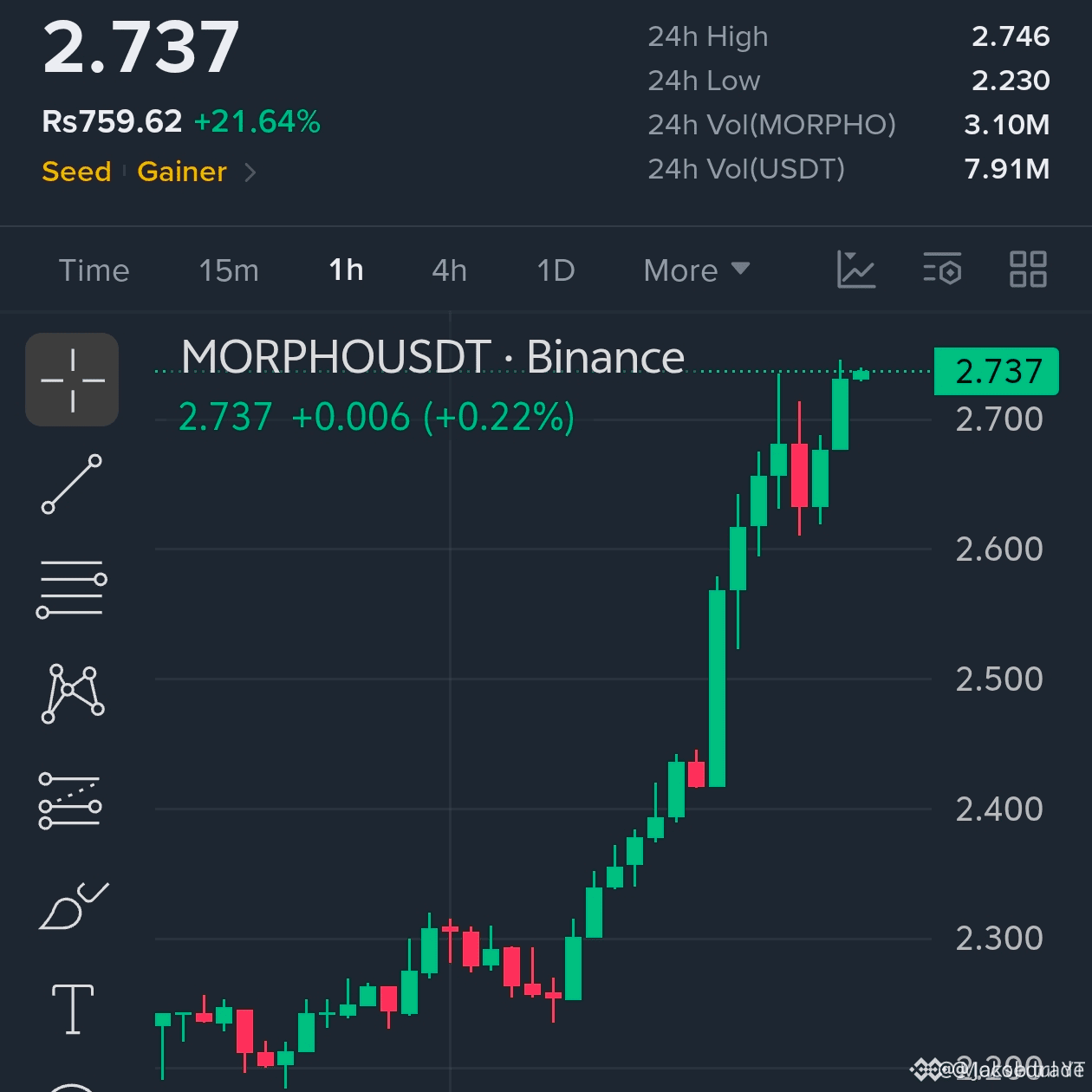Click the 24h Low label
This screenshot has width=1092, height=1092.
tap(704, 81)
